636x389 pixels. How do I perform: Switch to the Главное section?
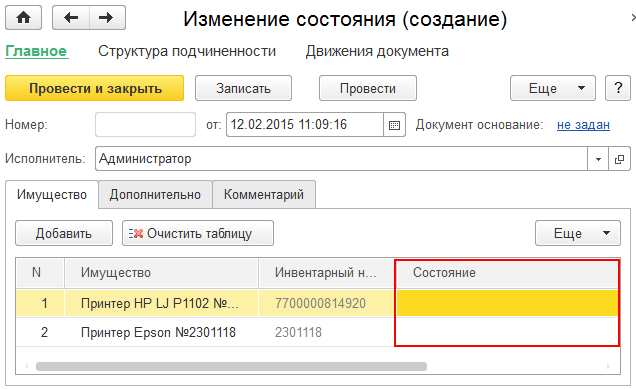[x=37, y=52]
